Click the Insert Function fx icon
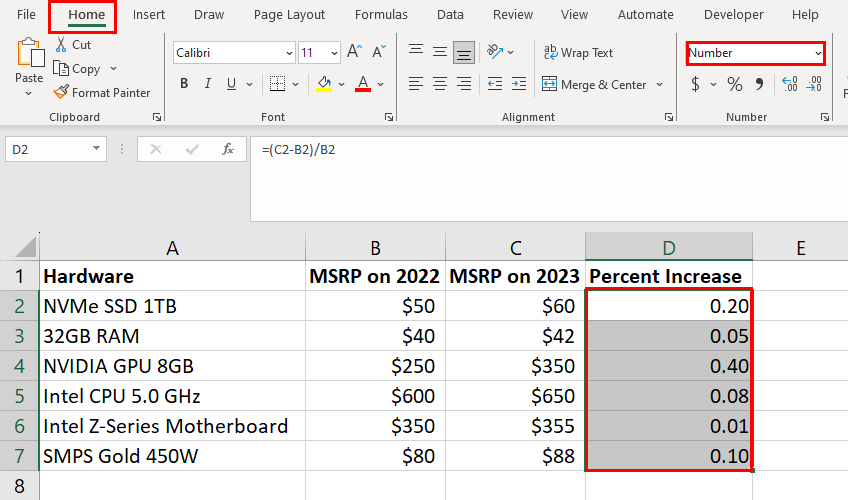 (x=228, y=149)
